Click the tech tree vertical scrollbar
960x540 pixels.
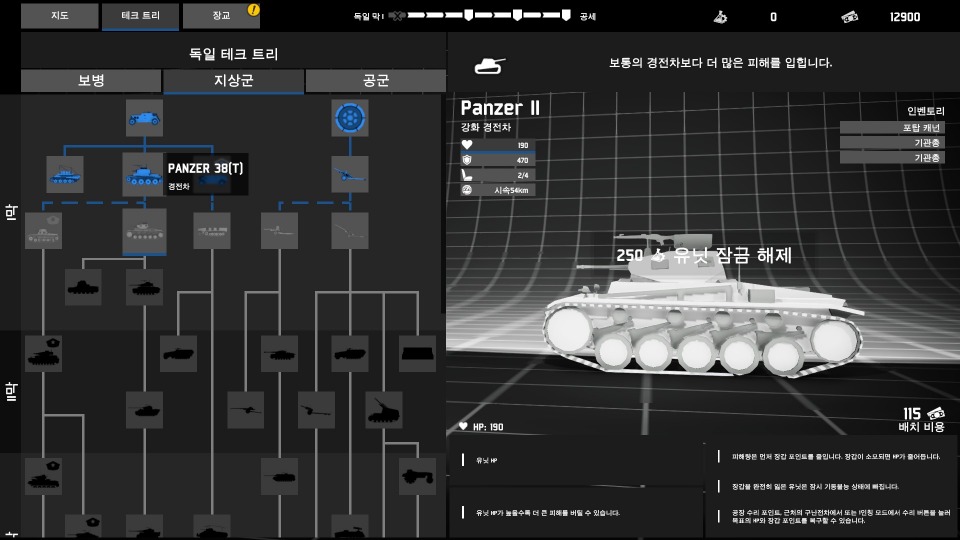(443, 204)
